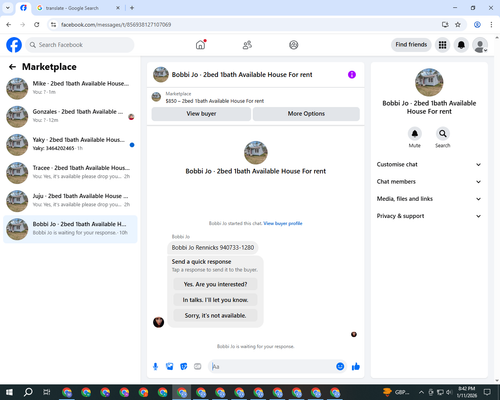This screenshot has height=400, width=500.
Task: Click the message input field Aa
Action: pos(272,367)
